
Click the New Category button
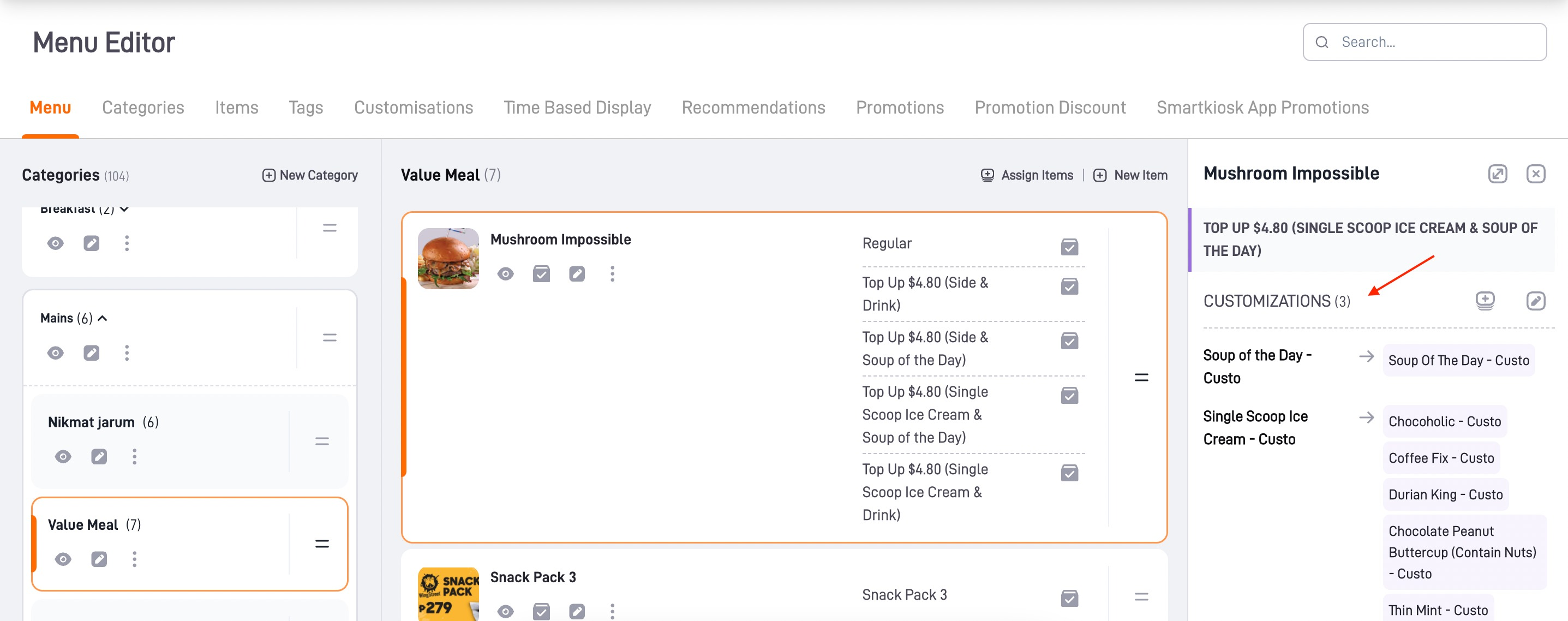[310, 175]
